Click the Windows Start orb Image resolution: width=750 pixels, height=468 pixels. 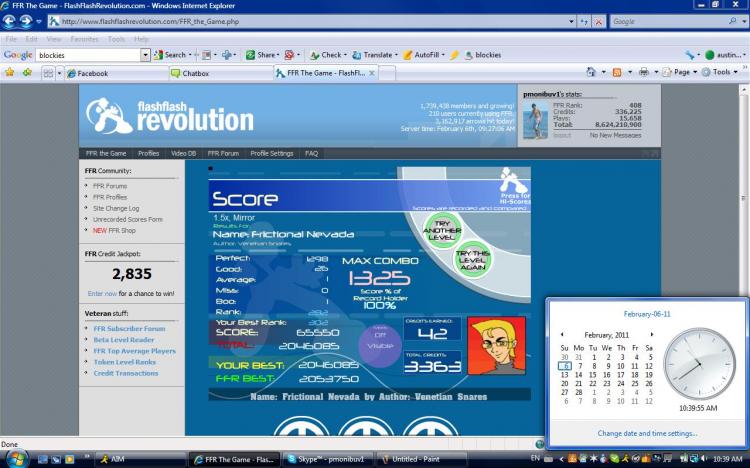(16, 458)
